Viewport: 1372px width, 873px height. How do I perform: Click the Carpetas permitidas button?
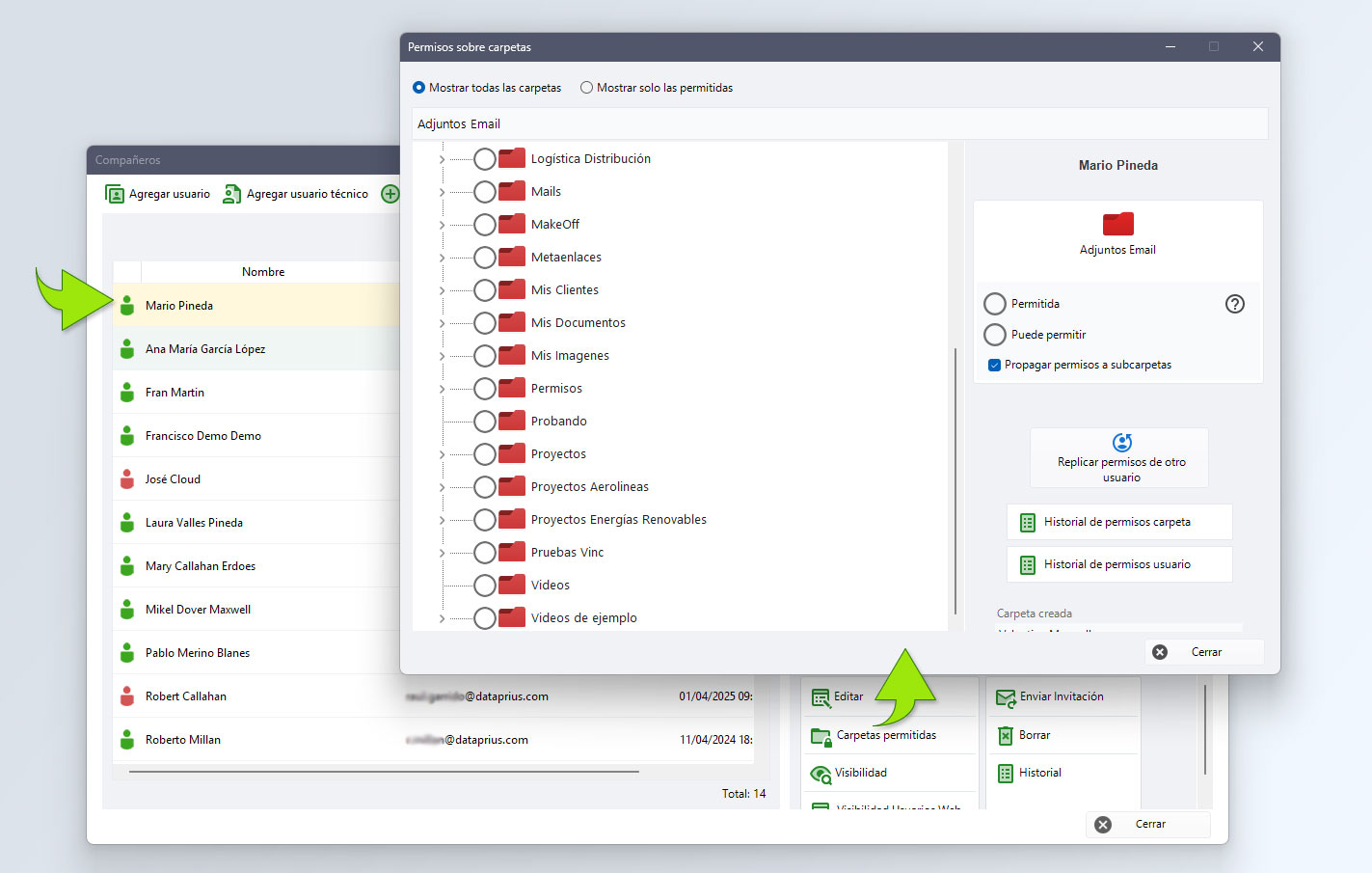click(x=888, y=735)
